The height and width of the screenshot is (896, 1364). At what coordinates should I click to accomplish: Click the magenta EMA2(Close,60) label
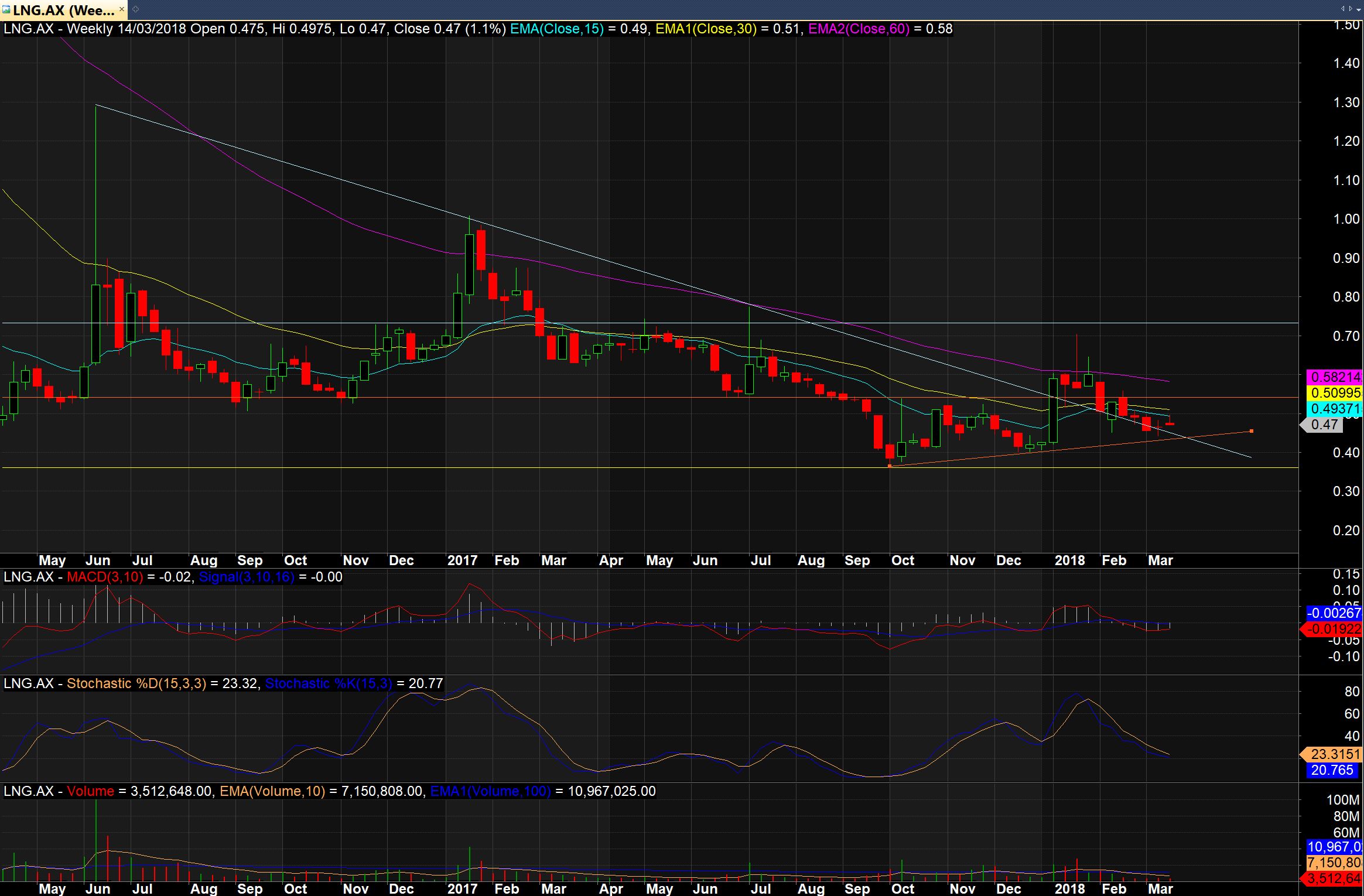[x=859, y=29]
